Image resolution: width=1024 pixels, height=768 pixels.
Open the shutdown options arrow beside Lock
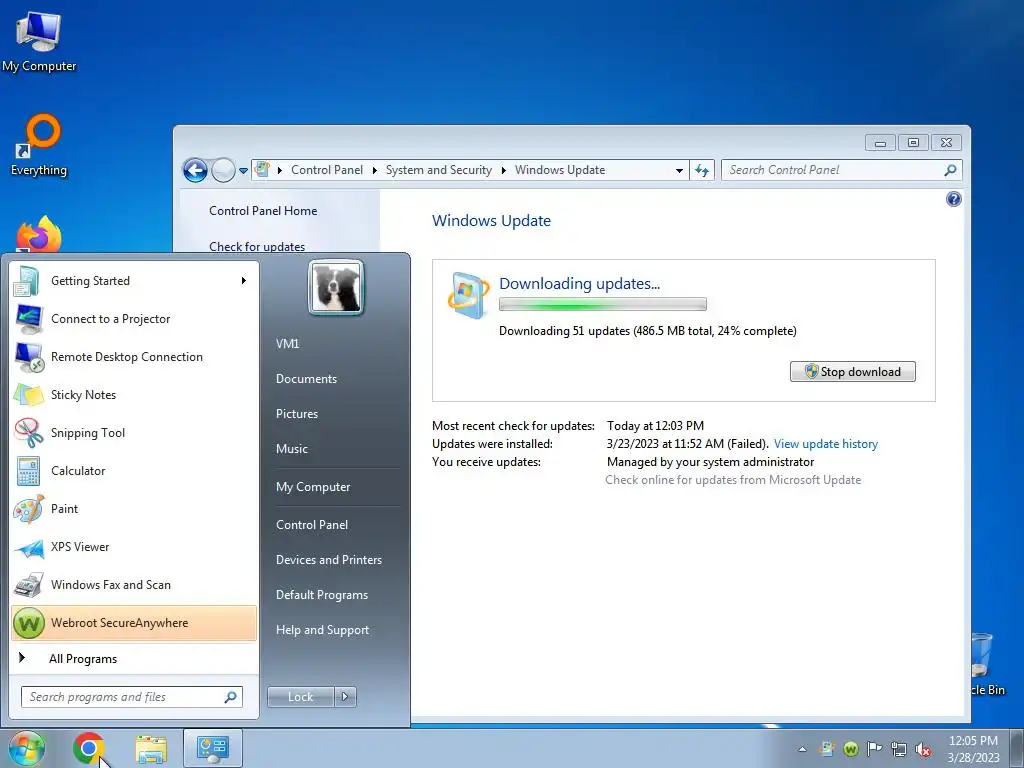[345, 697]
